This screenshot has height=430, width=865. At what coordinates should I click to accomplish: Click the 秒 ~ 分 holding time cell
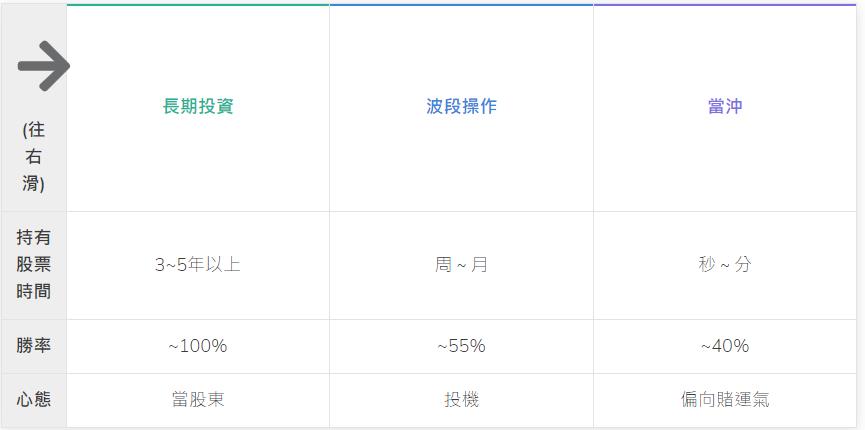725,265
